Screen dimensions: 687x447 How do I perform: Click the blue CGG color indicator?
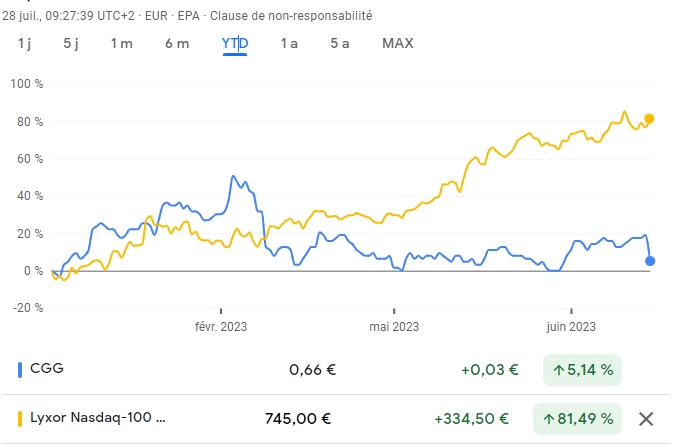pyautogui.click(x=21, y=369)
